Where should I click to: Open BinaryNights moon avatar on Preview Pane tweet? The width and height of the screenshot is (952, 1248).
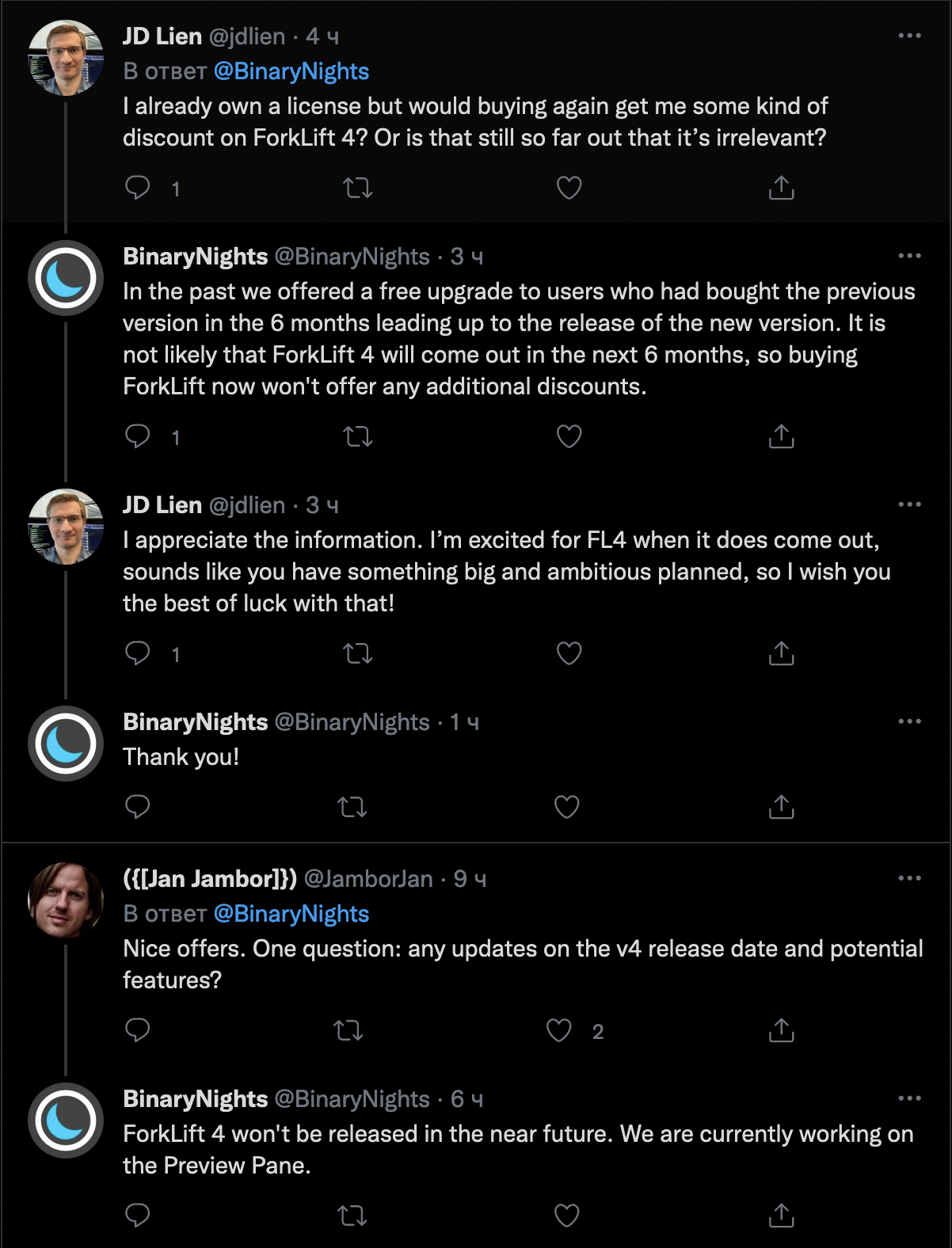[66, 1121]
